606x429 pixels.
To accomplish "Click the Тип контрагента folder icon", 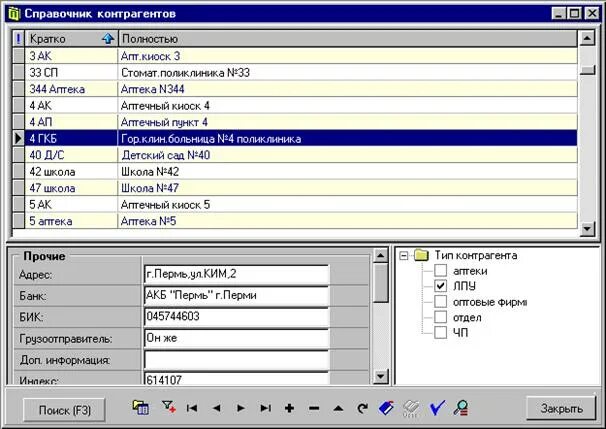I will (x=421, y=255).
